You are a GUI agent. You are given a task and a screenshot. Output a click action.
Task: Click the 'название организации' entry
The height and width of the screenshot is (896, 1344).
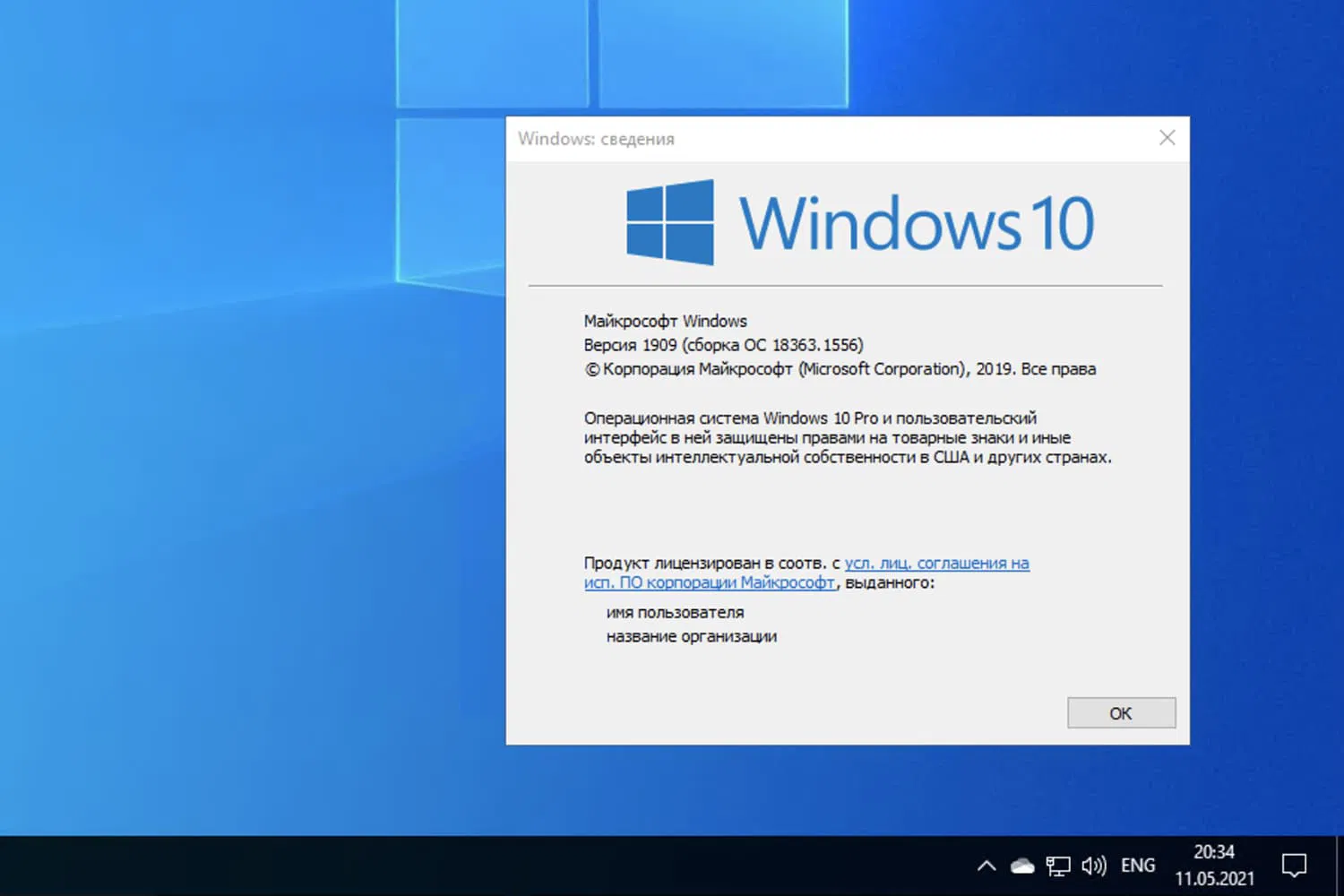(692, 636)
